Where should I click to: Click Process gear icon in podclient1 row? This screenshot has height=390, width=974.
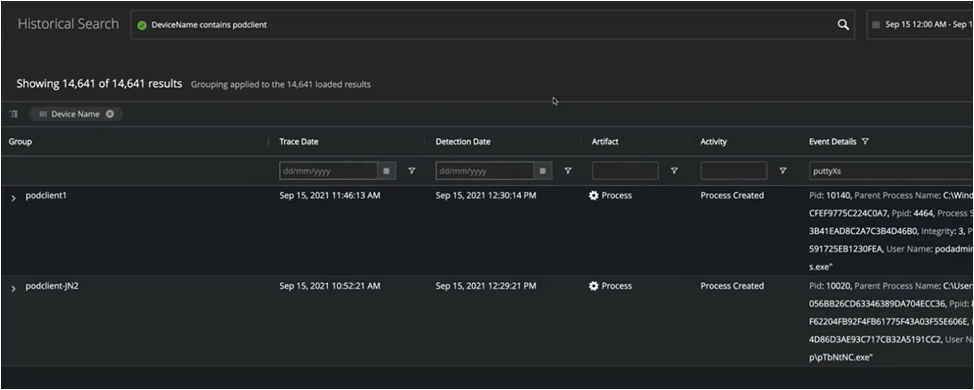[593, 196]
